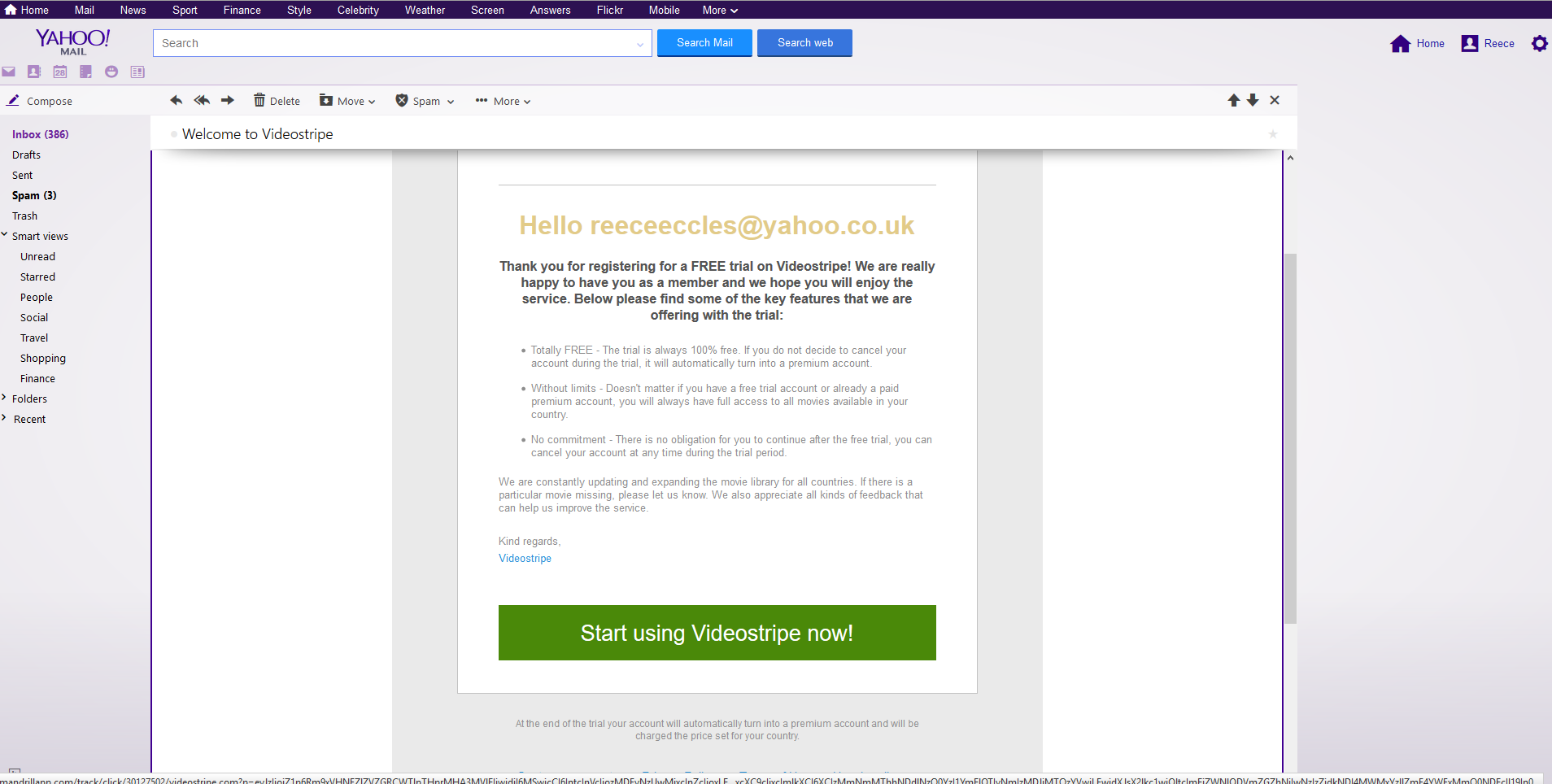Screen dimensions: 1552x784
Task: Expand the Recent section
Action: point(4,418)
